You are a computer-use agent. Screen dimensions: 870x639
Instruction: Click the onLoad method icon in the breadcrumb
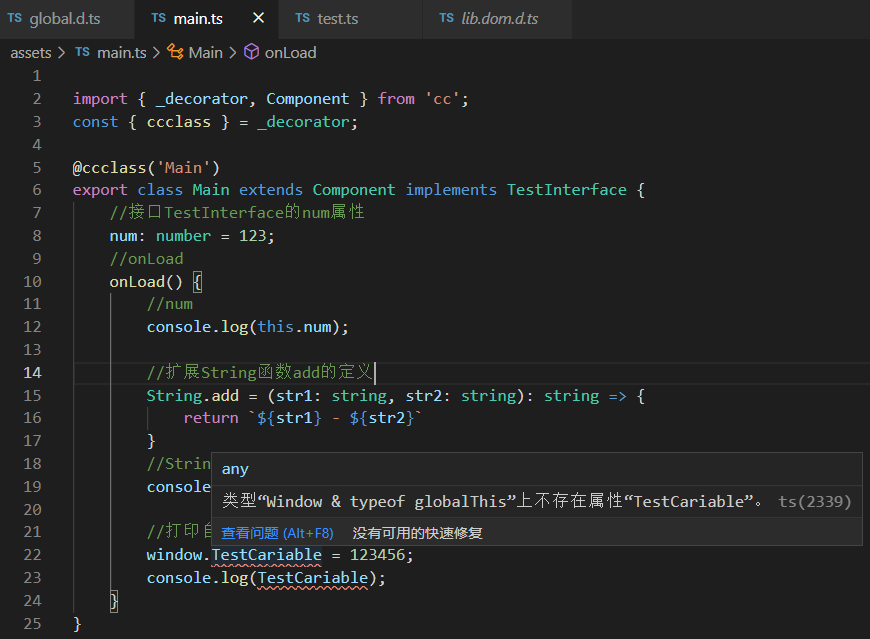point(252,52)
